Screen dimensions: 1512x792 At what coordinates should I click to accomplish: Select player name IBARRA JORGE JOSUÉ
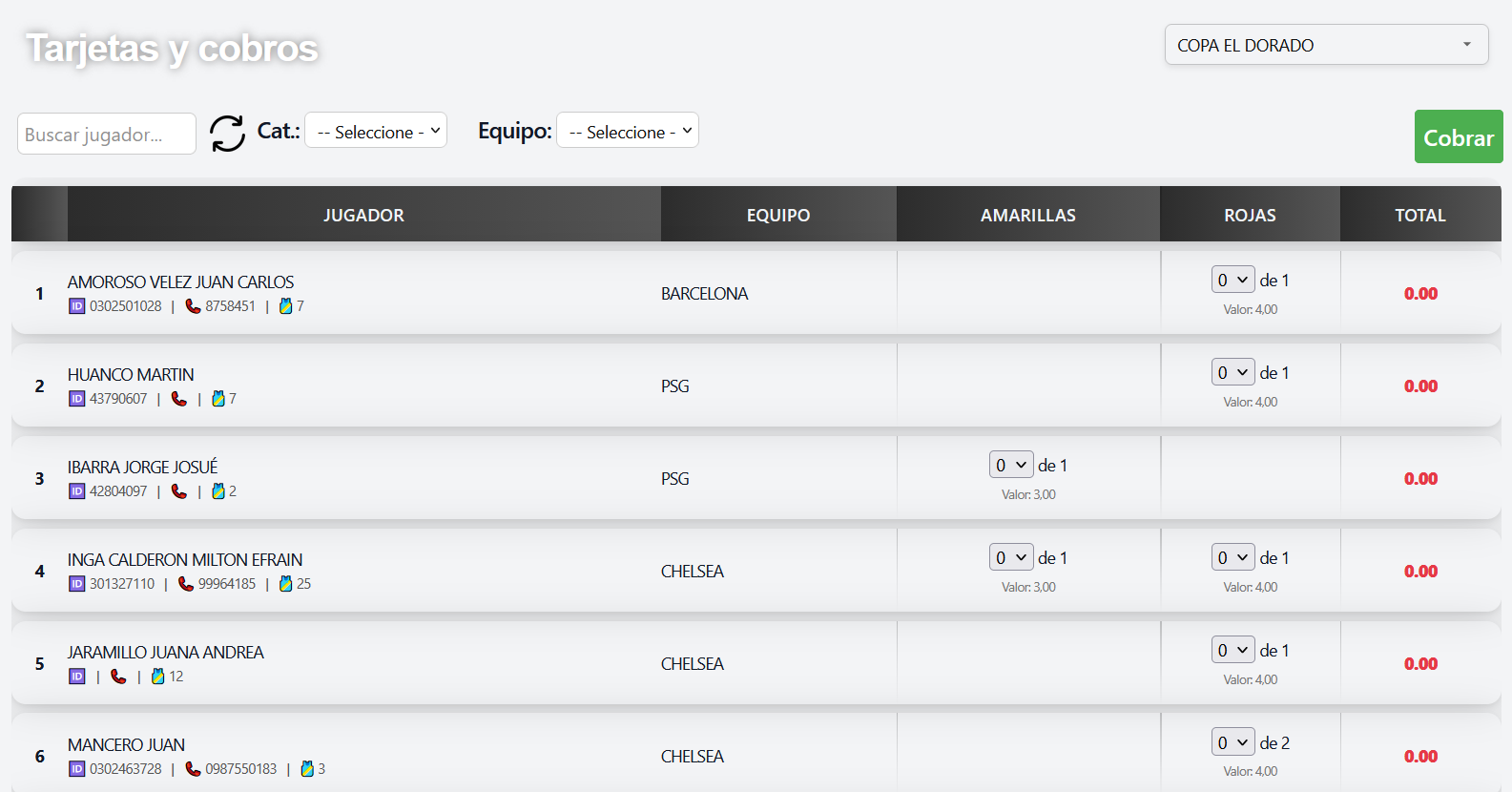142,468
